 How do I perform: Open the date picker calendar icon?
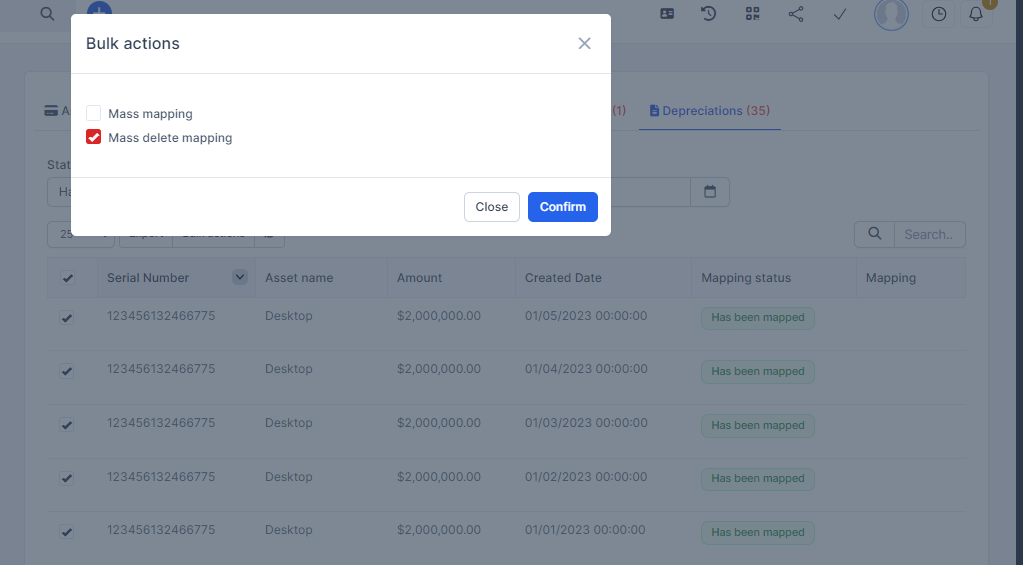click(710, 192)
